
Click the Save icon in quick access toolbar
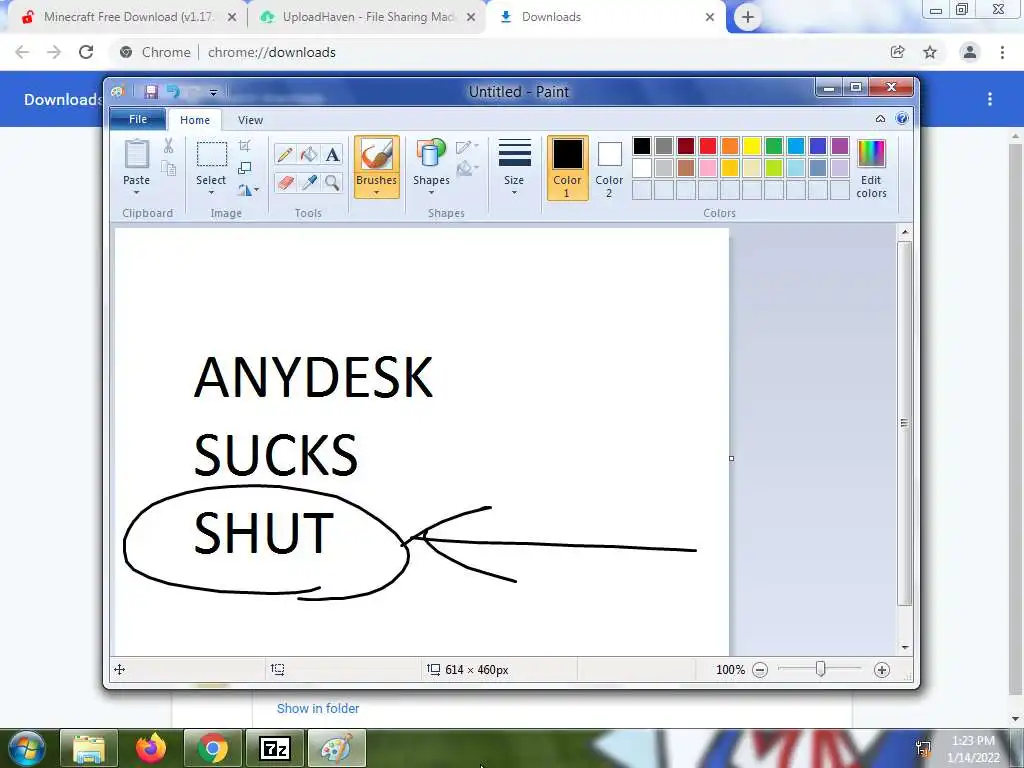point(152,92)
